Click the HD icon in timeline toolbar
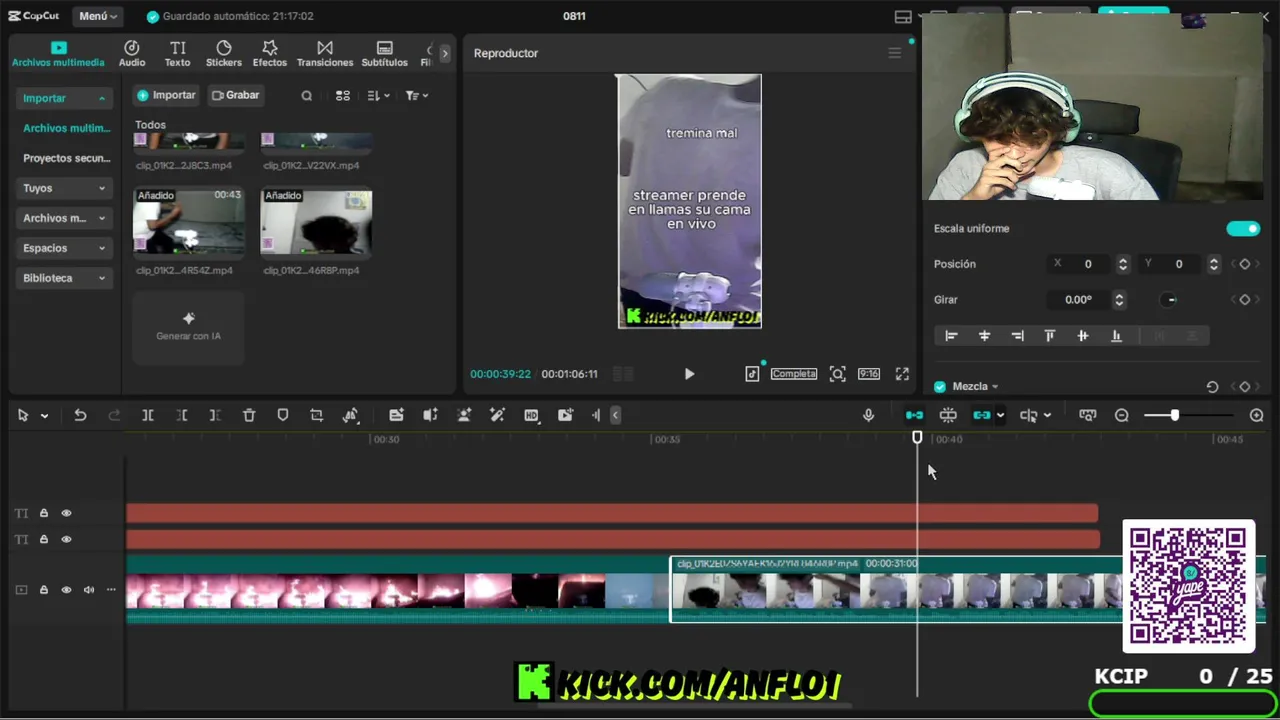This screenshot has width=1280, height=720. (x=531, y=415)
